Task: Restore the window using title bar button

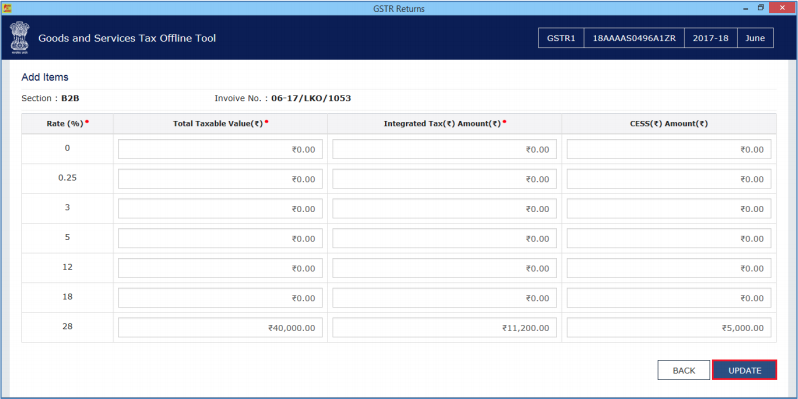Action: click(x=761, y=8)
